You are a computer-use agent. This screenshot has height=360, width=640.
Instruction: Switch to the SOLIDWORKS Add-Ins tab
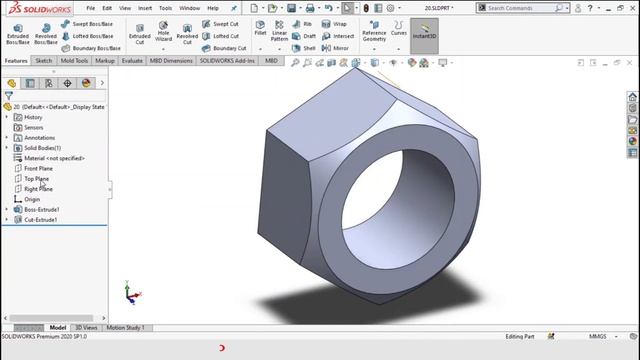pos(227,61)
